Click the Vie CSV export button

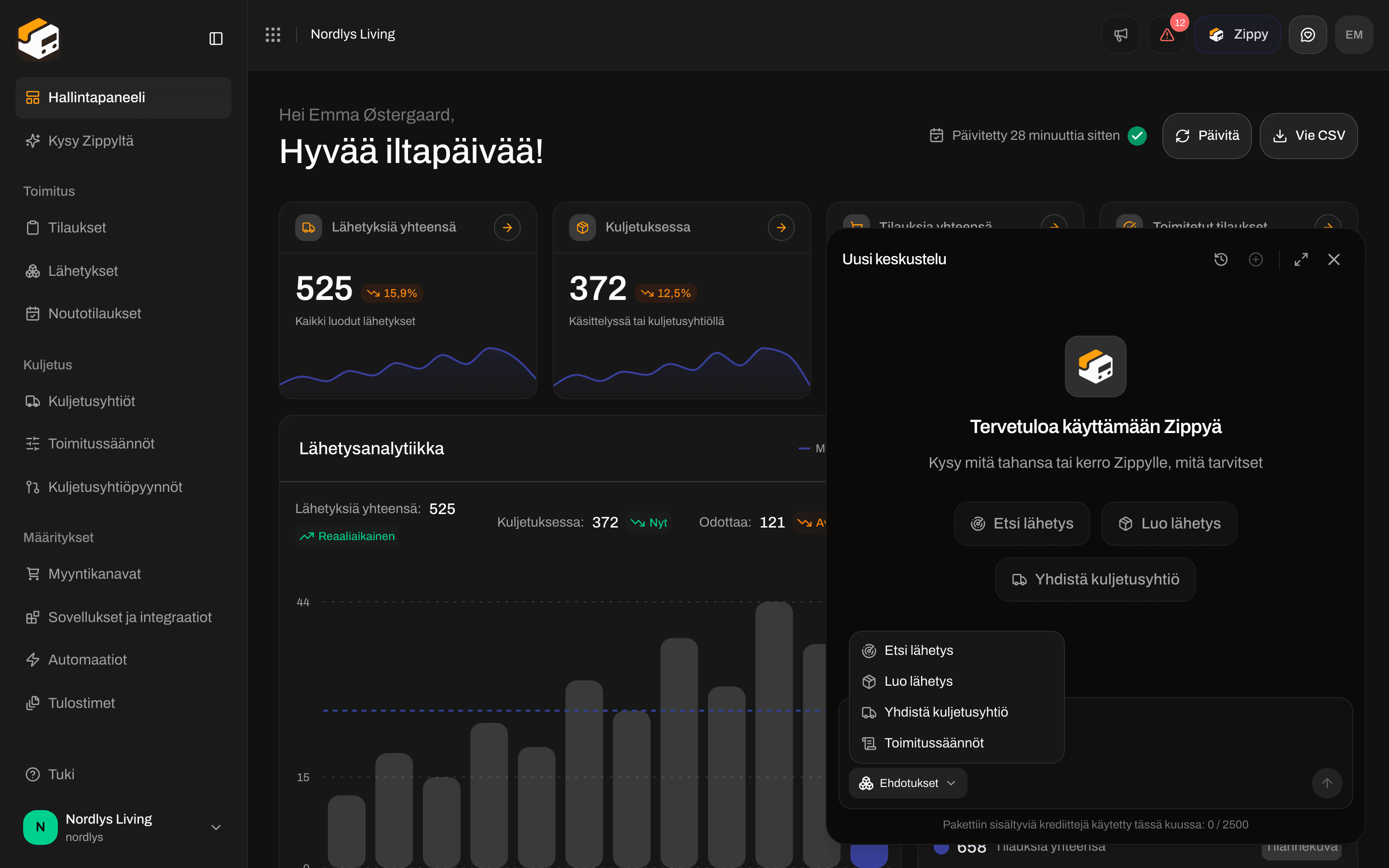tap(1308, 136)
